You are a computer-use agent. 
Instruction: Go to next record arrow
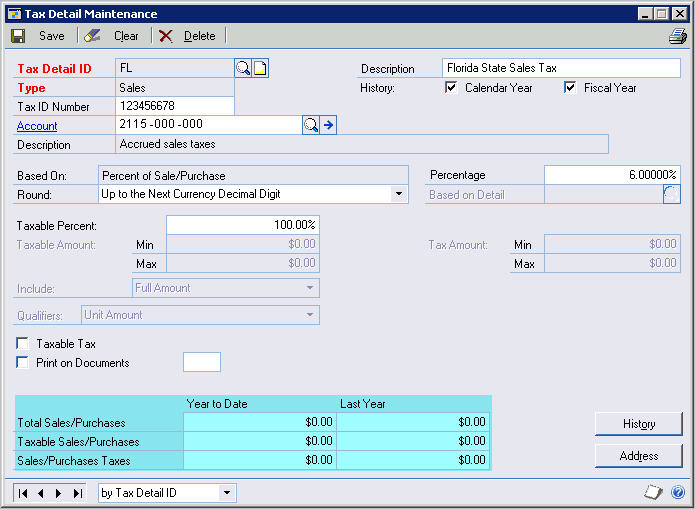click(59, 493)
